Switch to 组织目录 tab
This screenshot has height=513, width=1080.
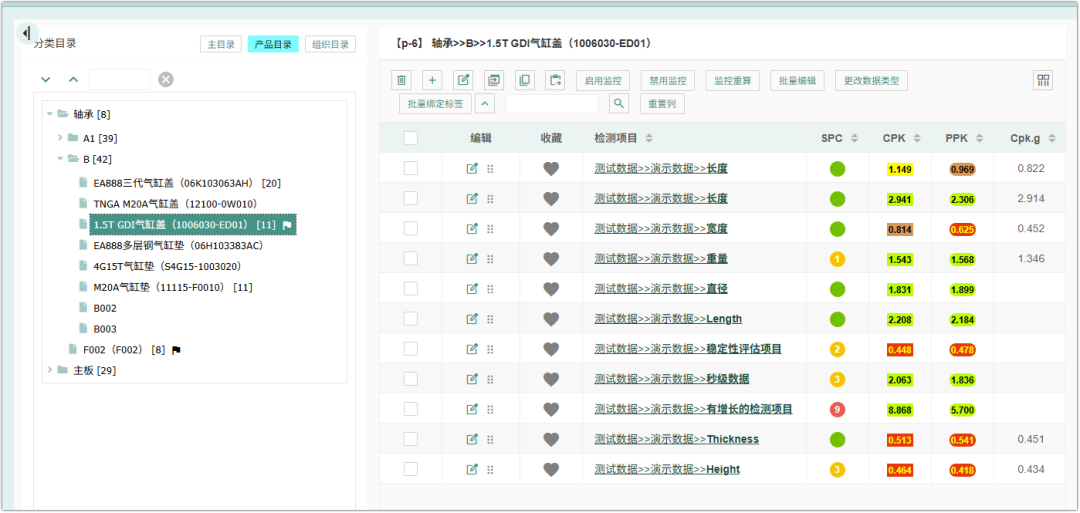(x=330, y=44)
